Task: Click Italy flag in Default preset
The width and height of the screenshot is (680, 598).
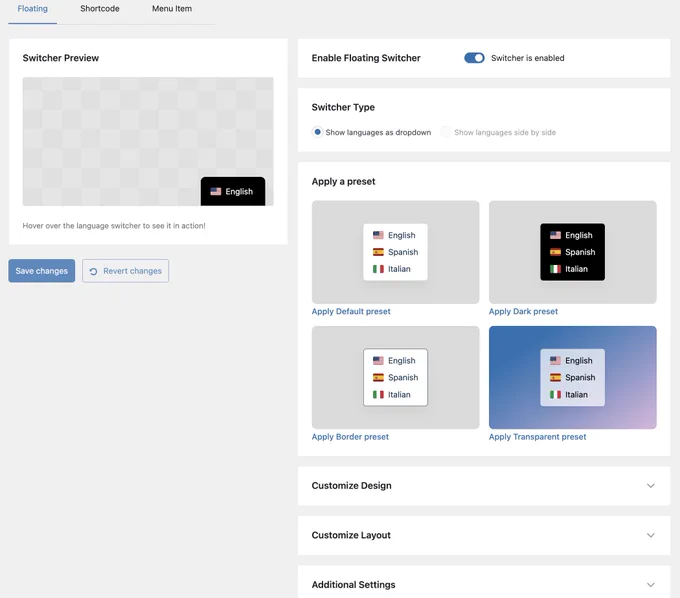Action: click(x=378, y=269)
